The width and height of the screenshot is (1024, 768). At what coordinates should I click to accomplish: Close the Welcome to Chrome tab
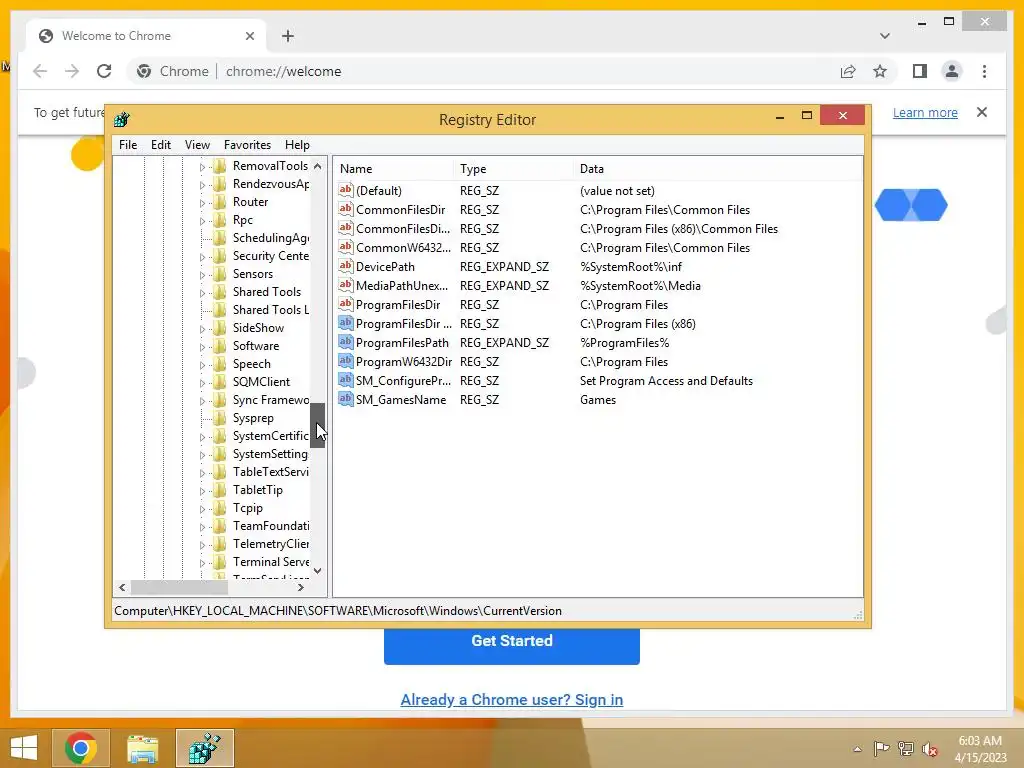click(x=249, y=36)
